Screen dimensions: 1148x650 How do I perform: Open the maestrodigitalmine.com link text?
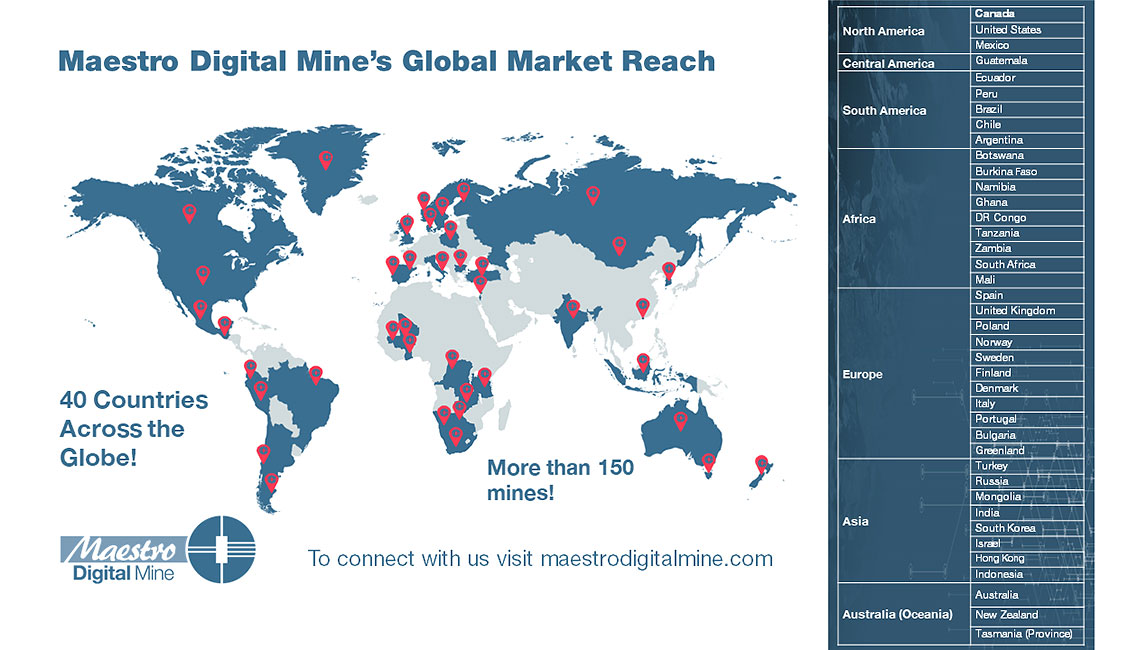pyautogui.click(x=657, y=559)
